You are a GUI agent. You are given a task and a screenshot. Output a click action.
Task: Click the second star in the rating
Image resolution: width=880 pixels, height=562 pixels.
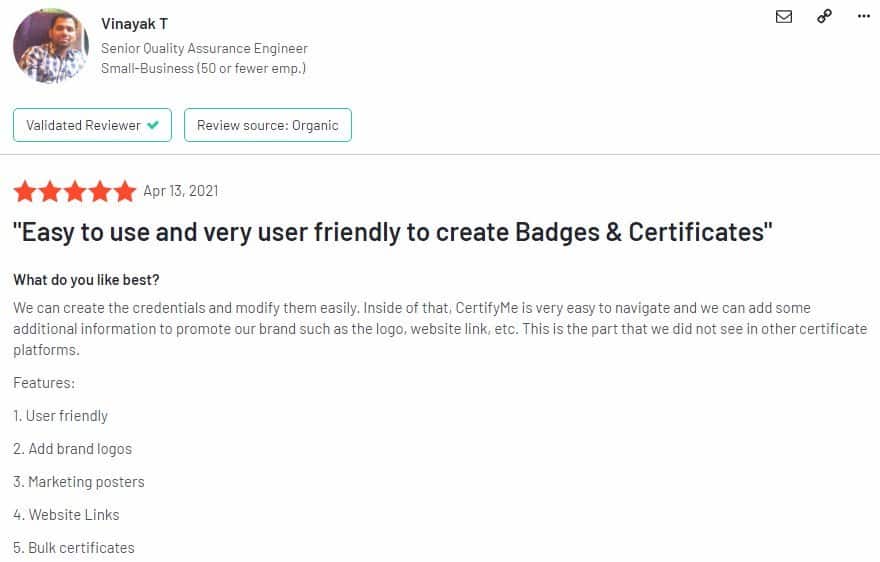click(49, 191)
